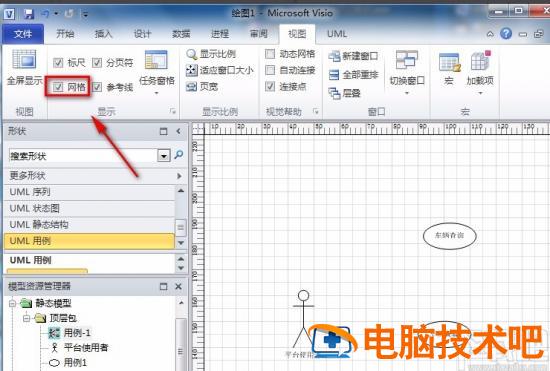The image size is (550, 371).
Task: Open the quick access toolbar customize dropdown
Action: tap(85, 14)
